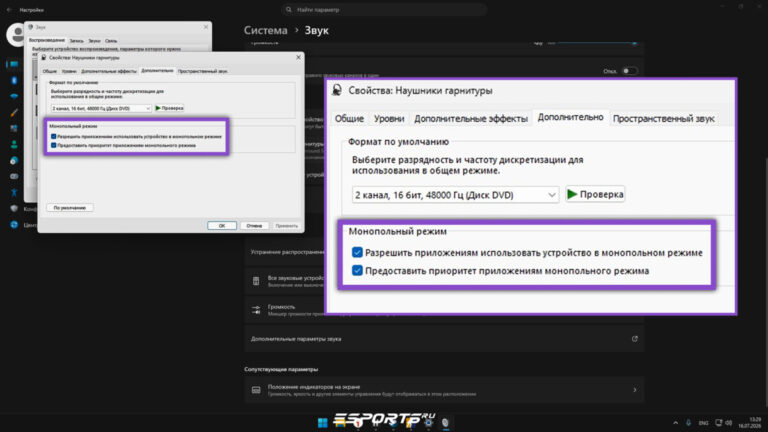Toggle the mono audio Откл. switch
This screenshot has width=768, height=432.
pyautogui.click(x=629, y=71)
